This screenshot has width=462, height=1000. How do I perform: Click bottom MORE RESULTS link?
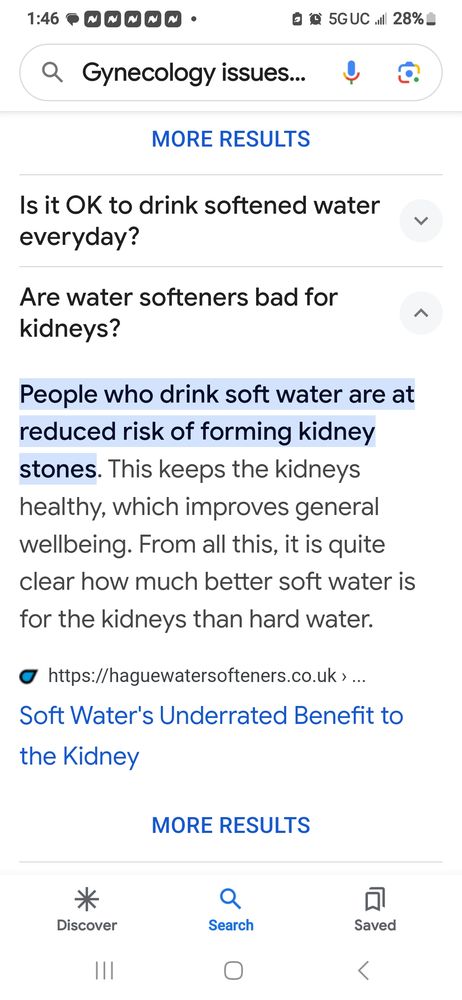tap(231, 825)
